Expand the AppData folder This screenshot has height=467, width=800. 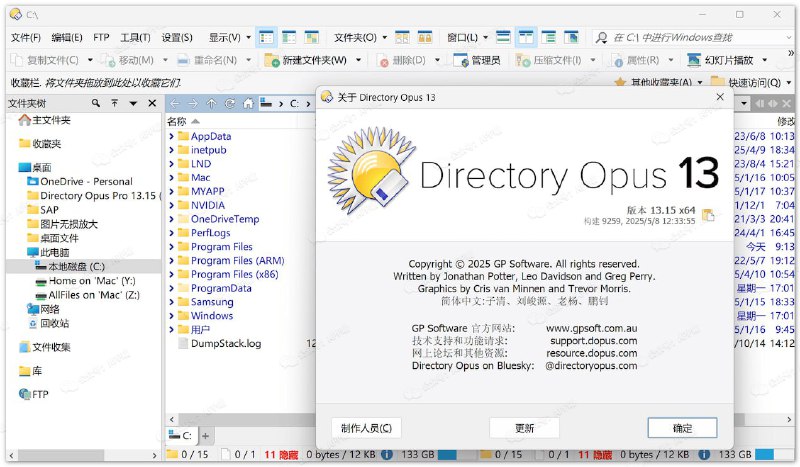coord(172,136)
